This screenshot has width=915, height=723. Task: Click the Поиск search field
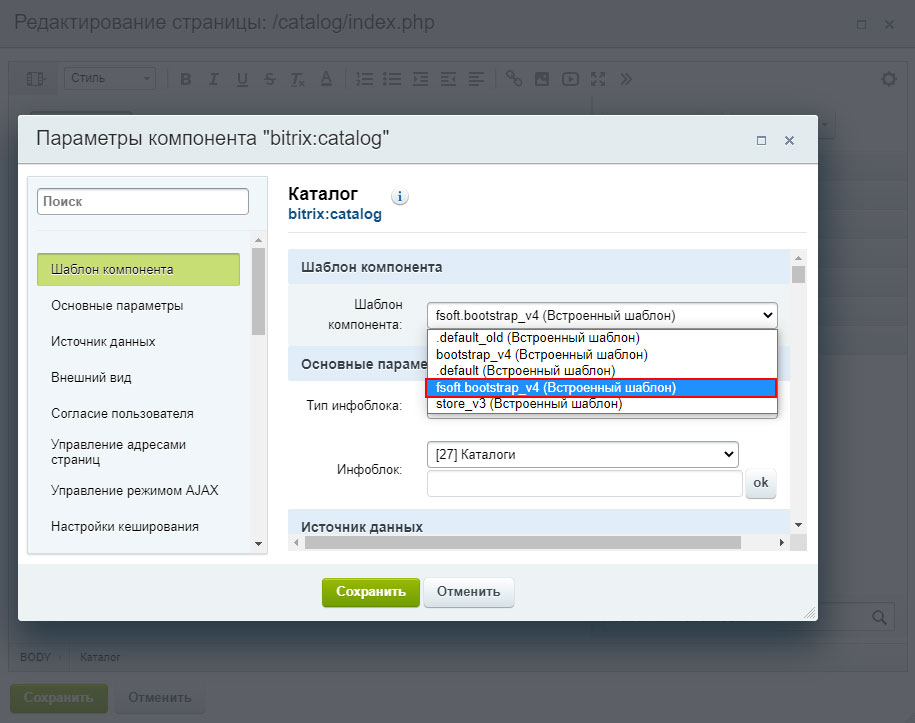pyautogui.click(x=143, y=201)
